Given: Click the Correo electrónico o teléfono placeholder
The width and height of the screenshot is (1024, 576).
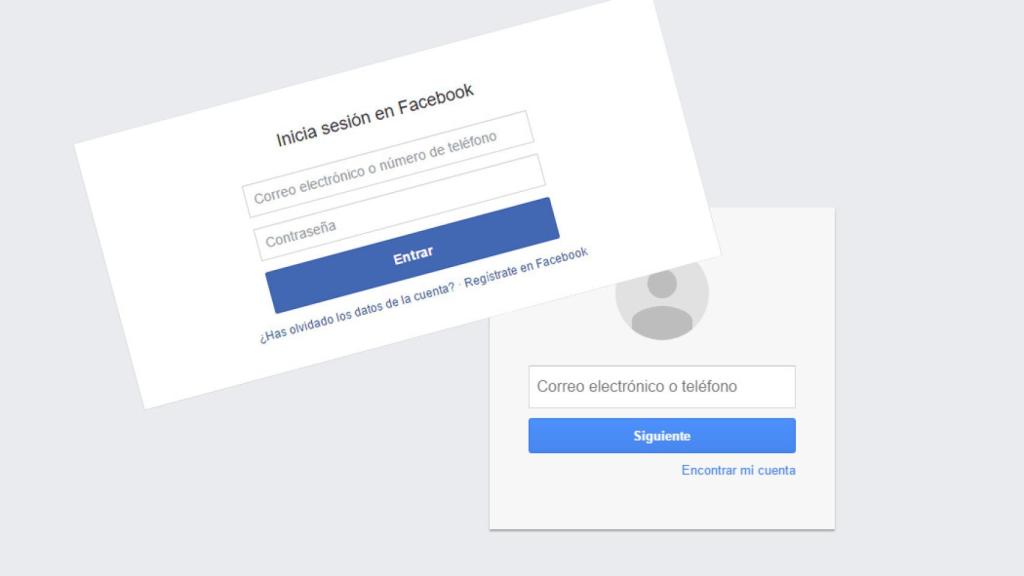Looking at the screenshot, I should 637,387.
